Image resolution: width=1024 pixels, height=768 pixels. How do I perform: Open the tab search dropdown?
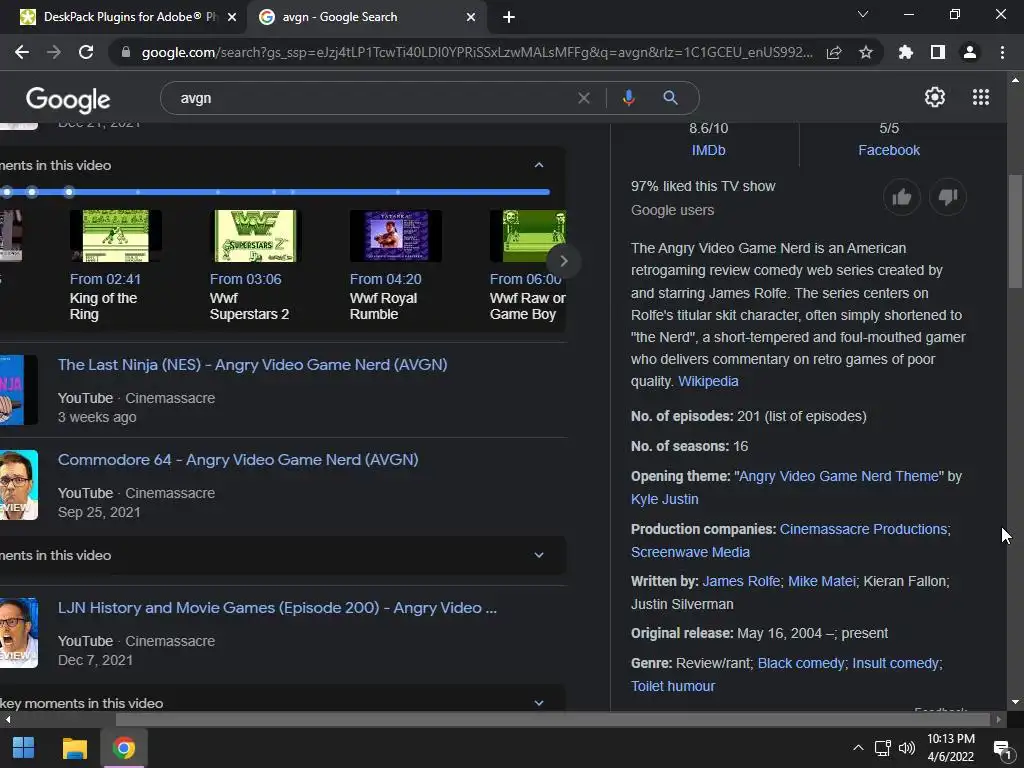point(863,14)
